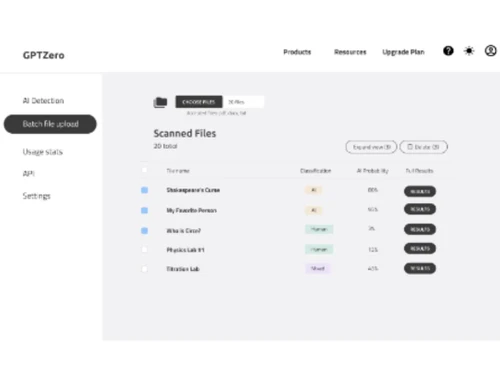Click the My Favorite Person file name
This screenshot has width=500, height=375.
pos(191,210)
